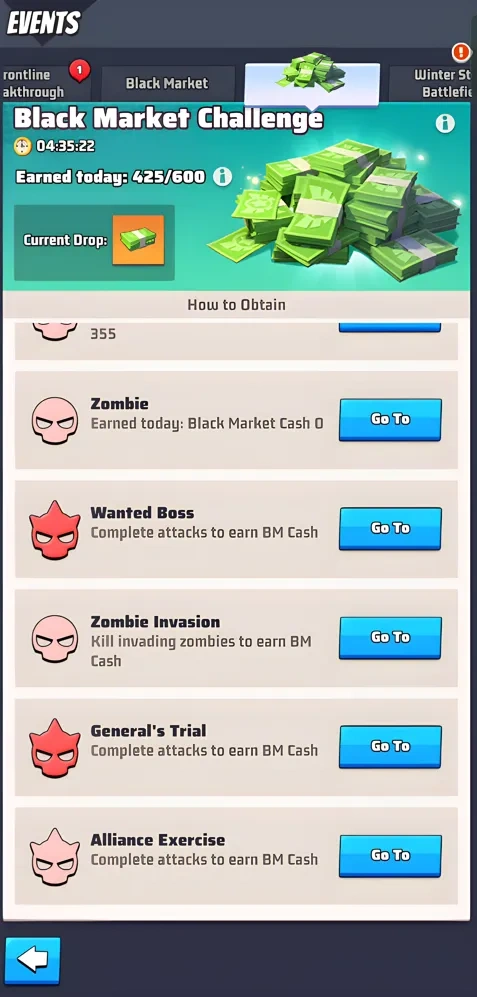Viewport: 477px width, 997px height.
Task: Go to the General's Trial activity
Action: 390,746
